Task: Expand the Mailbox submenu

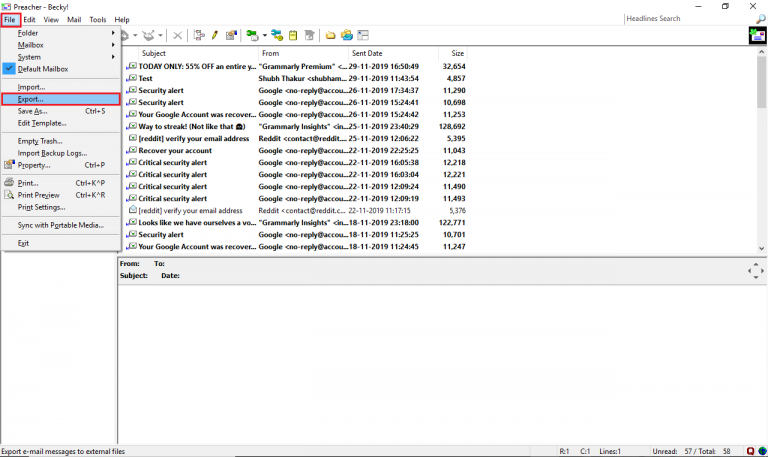Action: [61, 45]
